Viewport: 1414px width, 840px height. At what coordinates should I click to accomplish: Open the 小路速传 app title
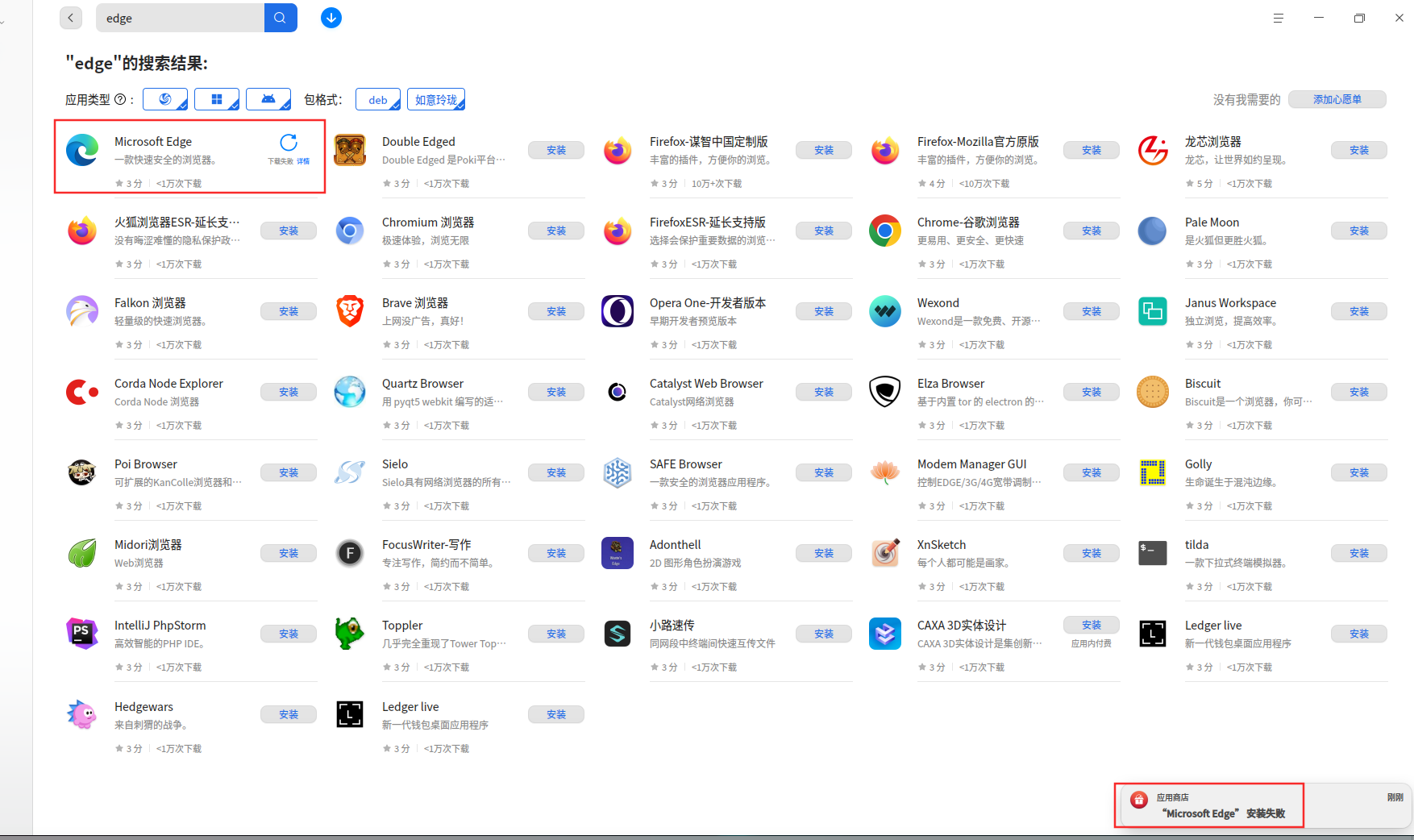coord(672,625)
